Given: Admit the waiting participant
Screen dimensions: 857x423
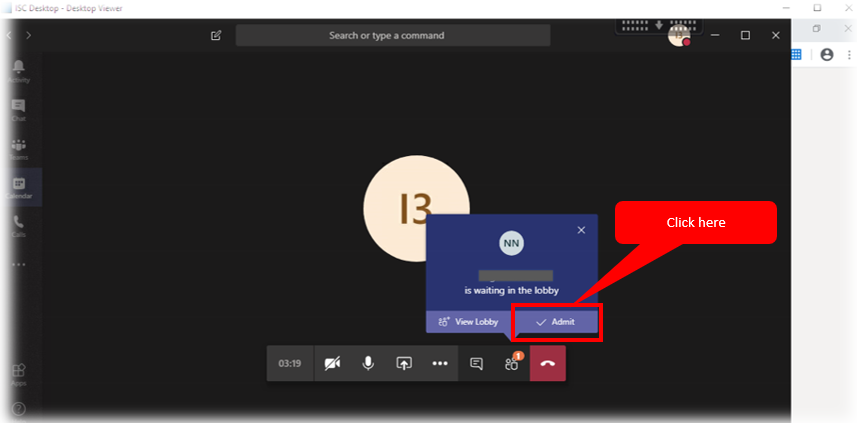Looking at the screenshot, I should point(555,322).
